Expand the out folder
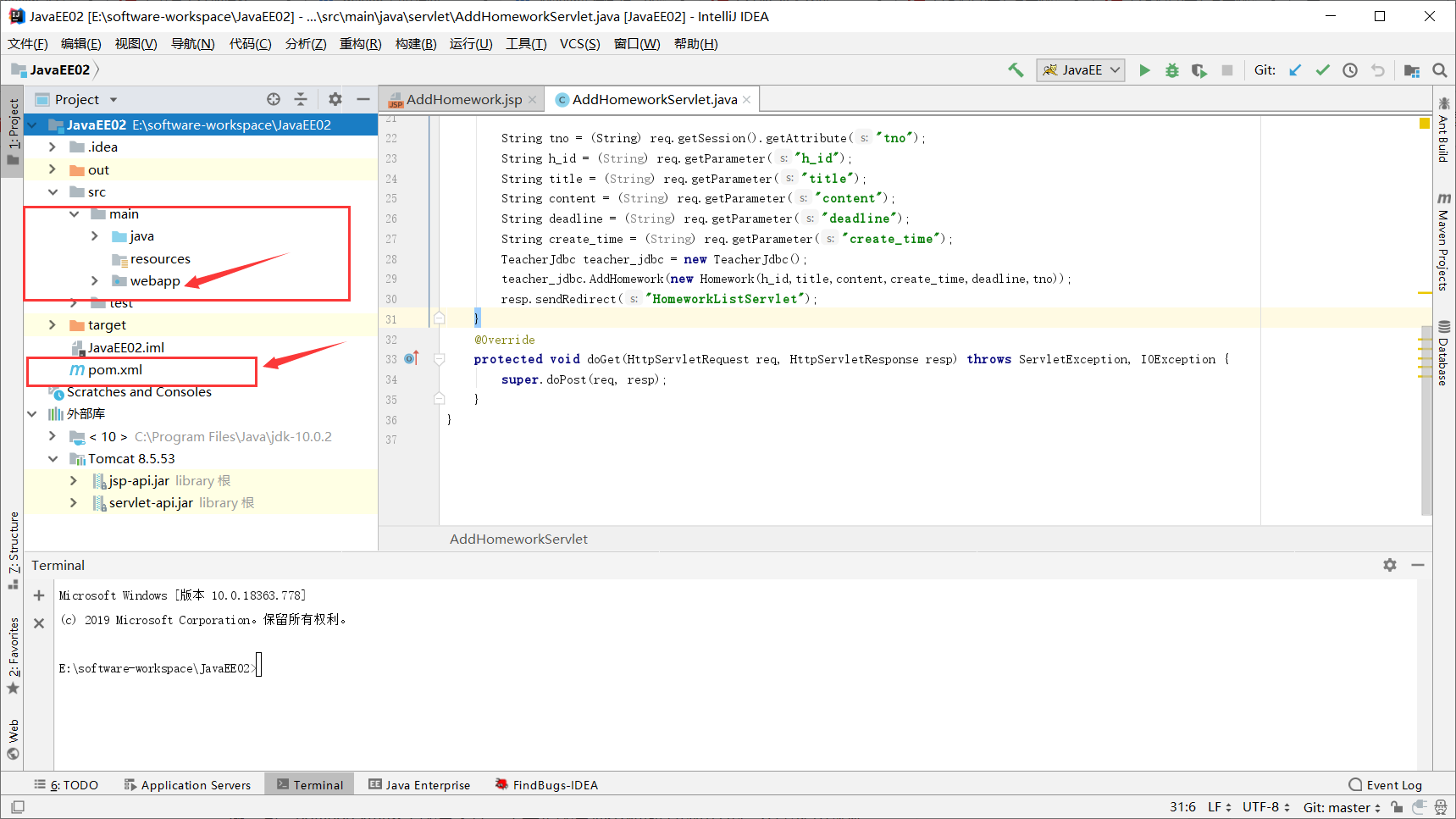1456x819 pixels. coord(53,169)
